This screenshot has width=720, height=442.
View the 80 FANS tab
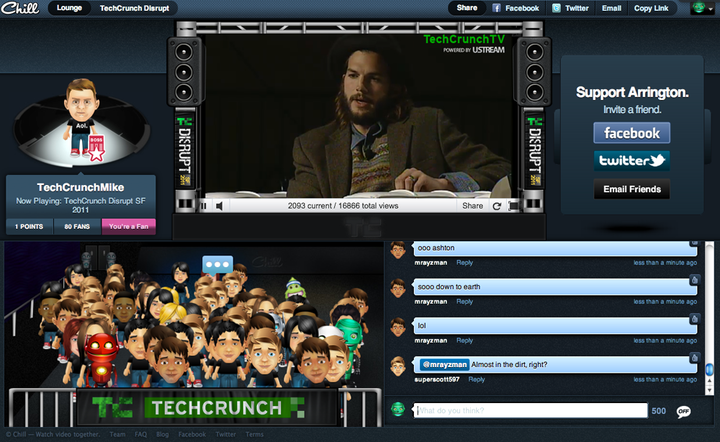(77, 227)
